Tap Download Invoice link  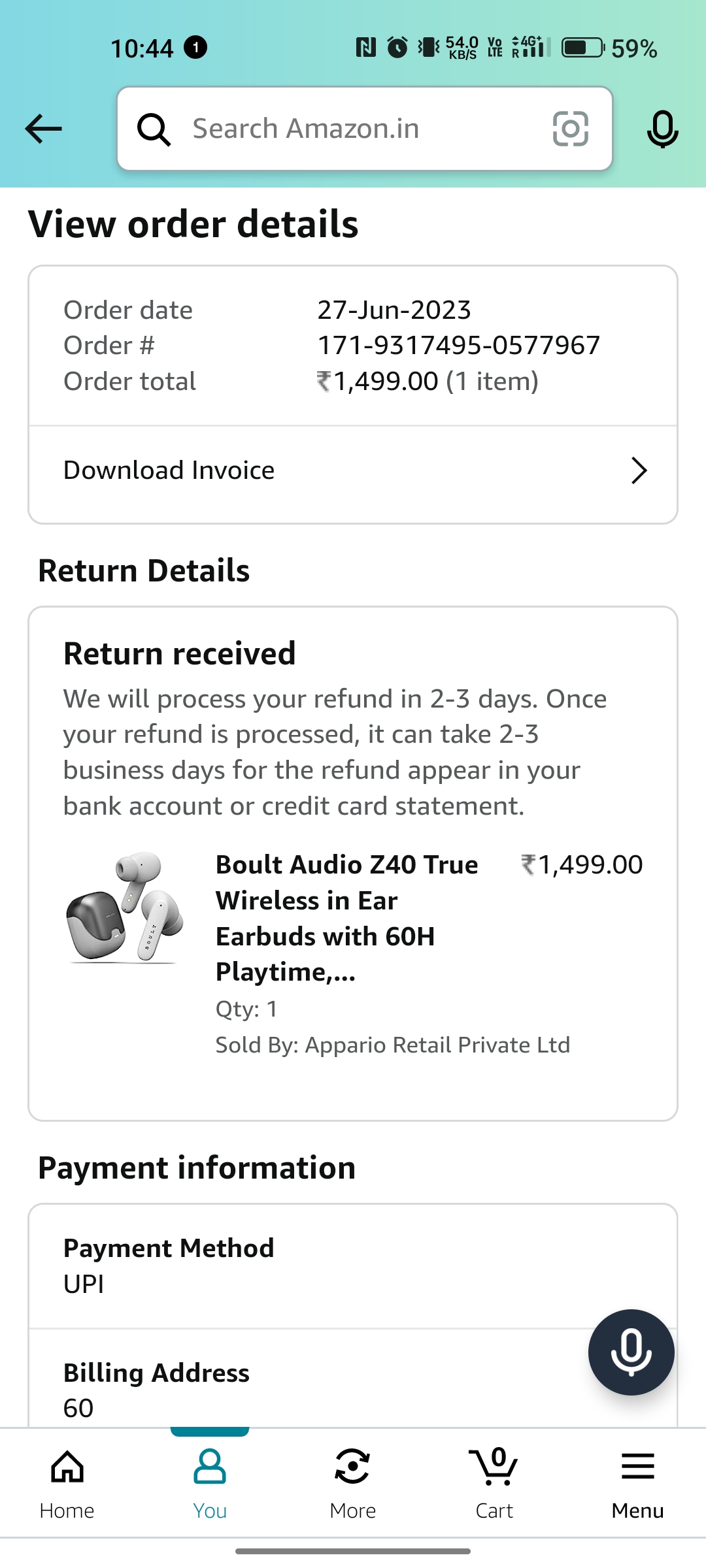[x=169, y=470]
